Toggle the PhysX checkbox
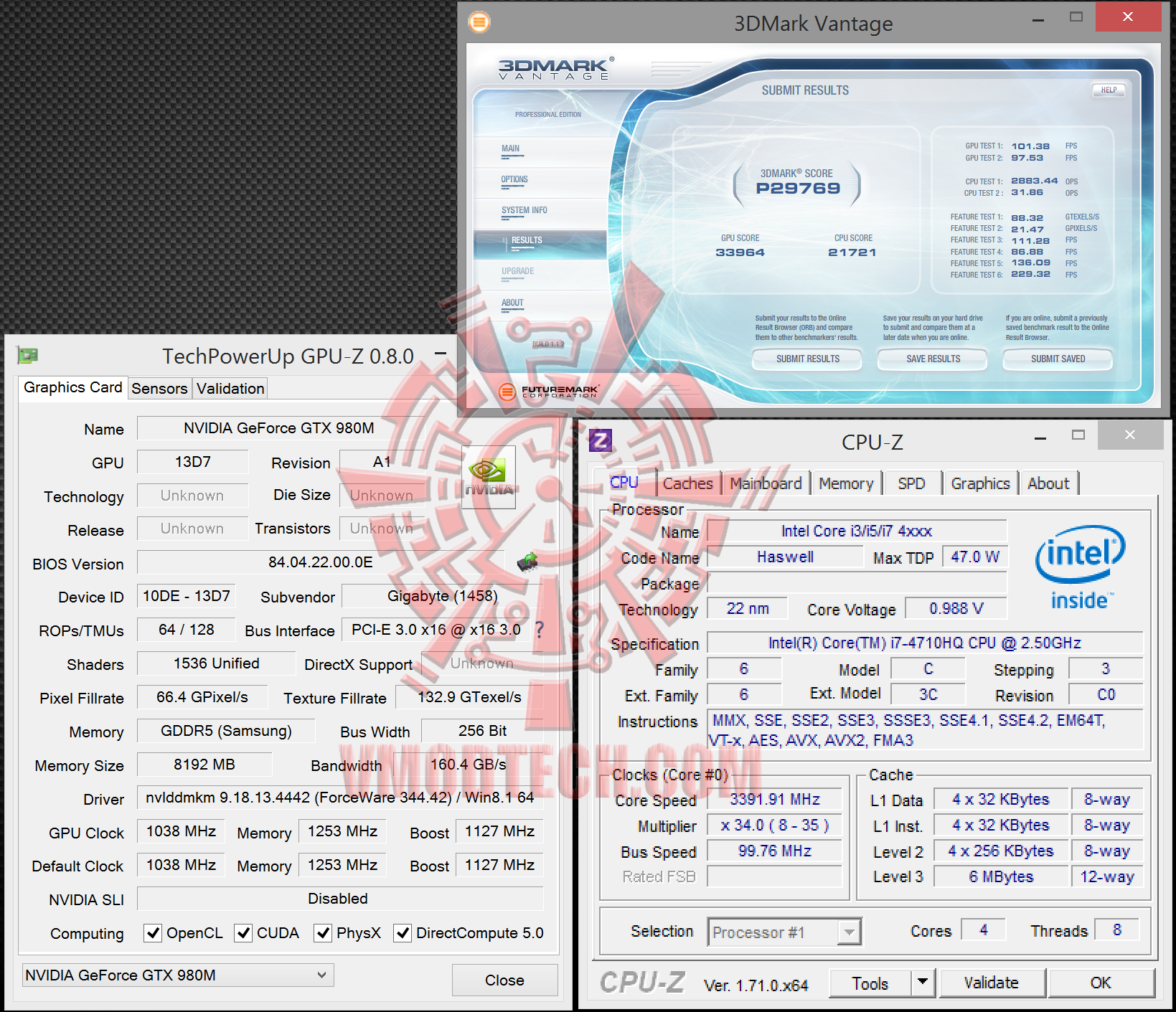 pos(323,933)
